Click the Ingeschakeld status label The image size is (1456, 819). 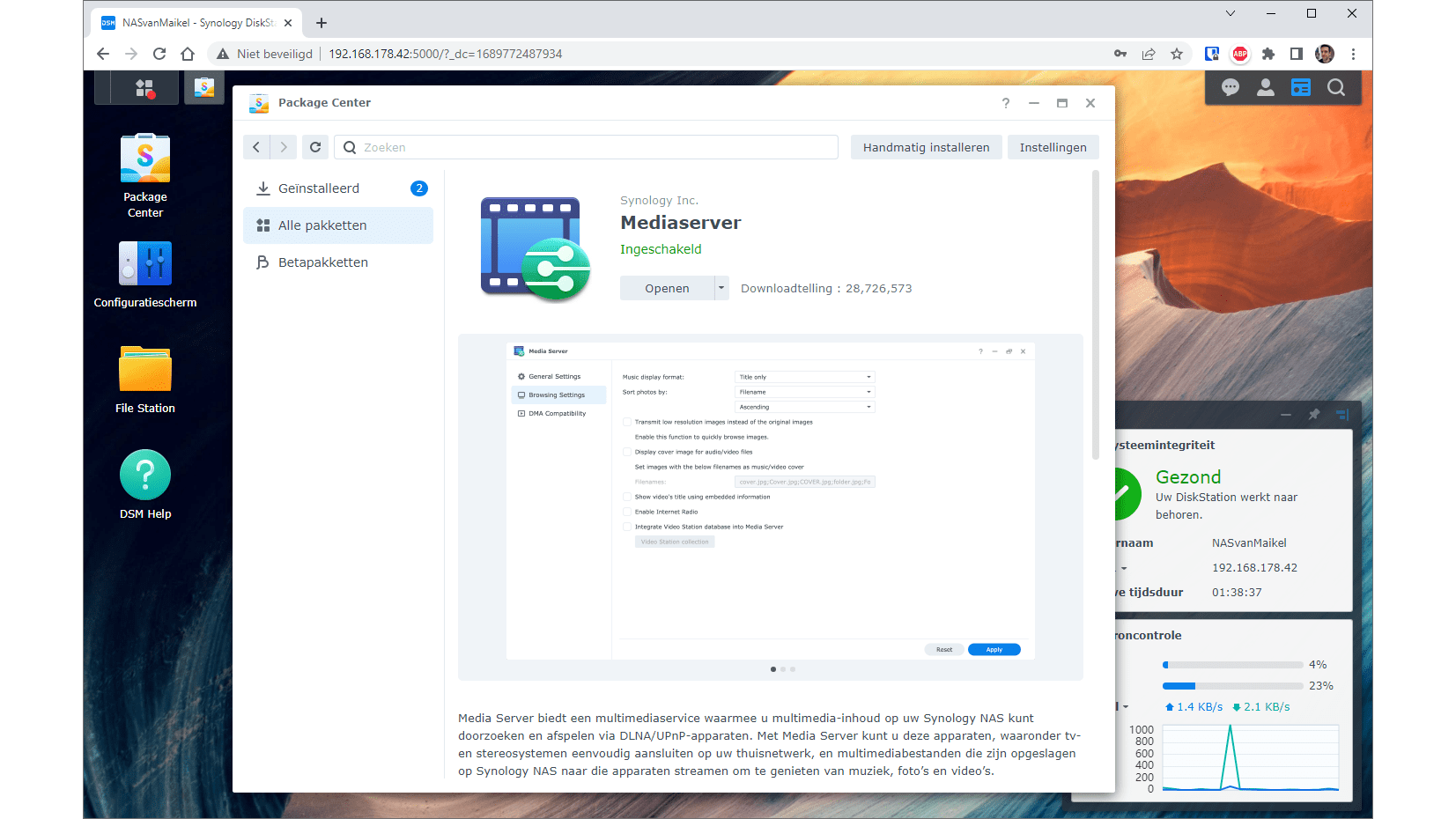point(661,249)
